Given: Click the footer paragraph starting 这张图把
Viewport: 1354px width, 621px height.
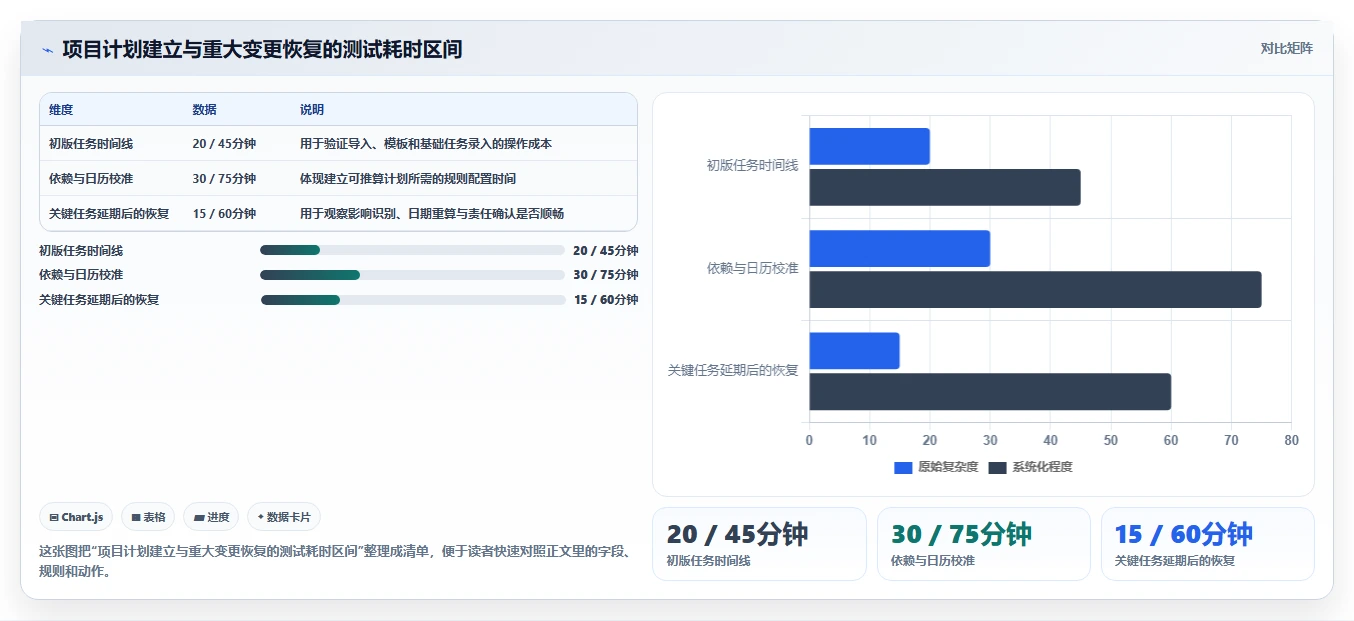Looking at the screenshot, I should point(335,562).
